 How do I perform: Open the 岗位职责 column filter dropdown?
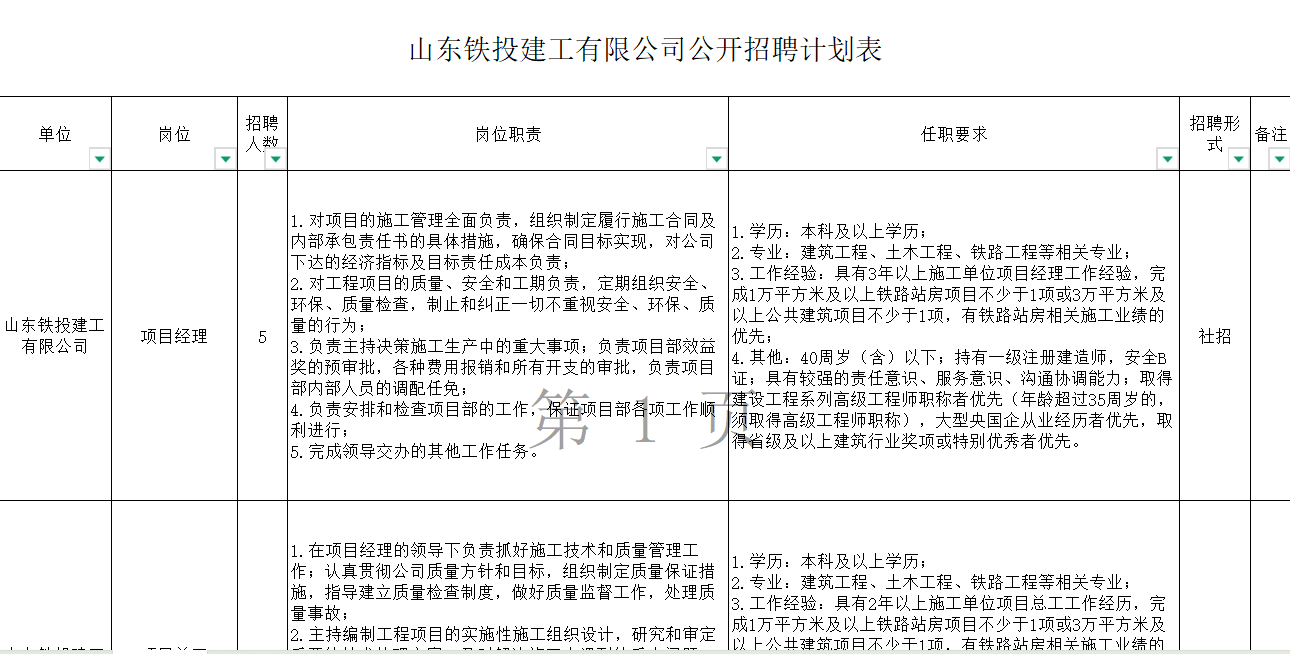pyautogui.click(x=716, y=159)
